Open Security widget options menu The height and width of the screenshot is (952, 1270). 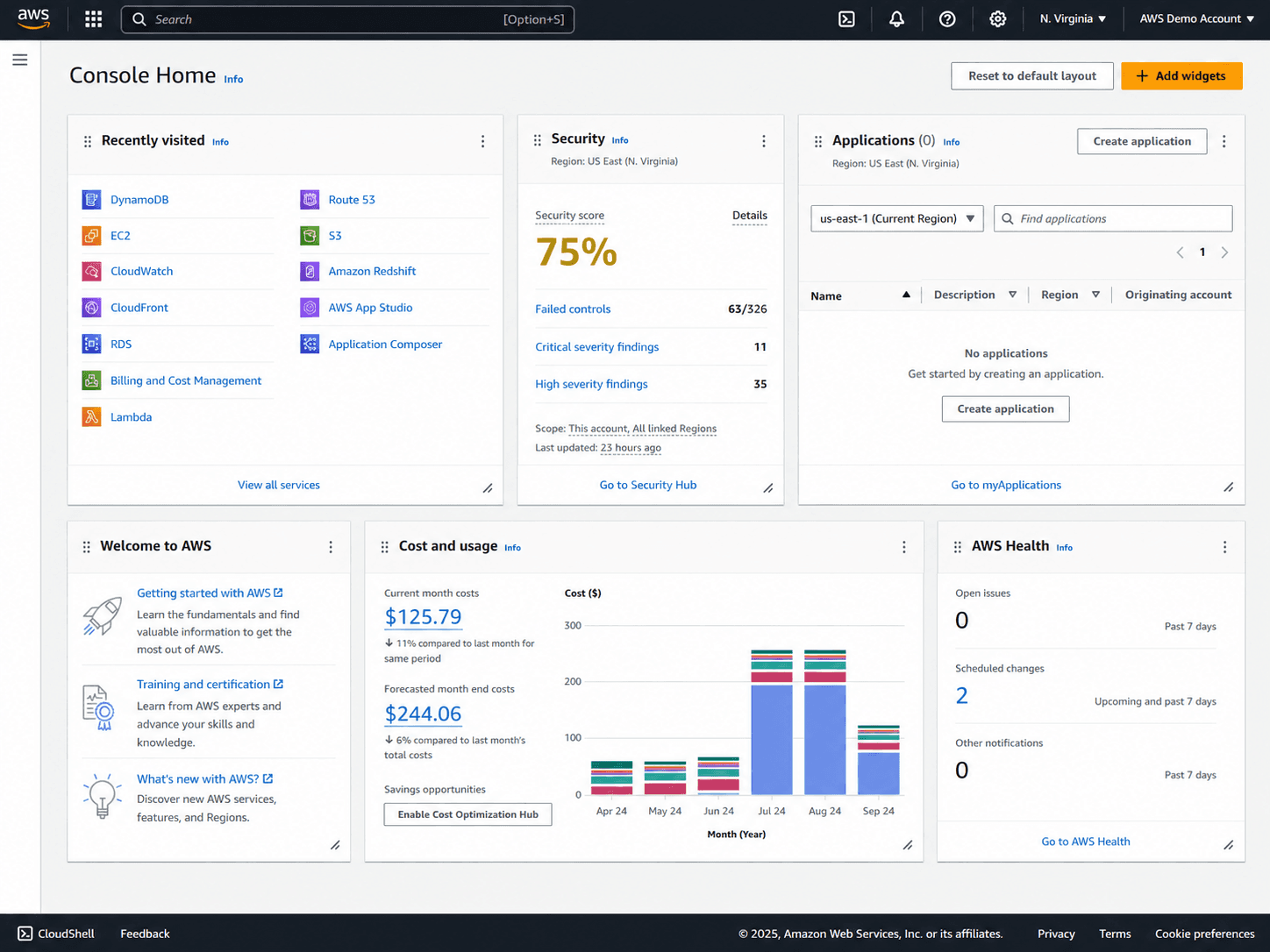click(x=764, y=141)
